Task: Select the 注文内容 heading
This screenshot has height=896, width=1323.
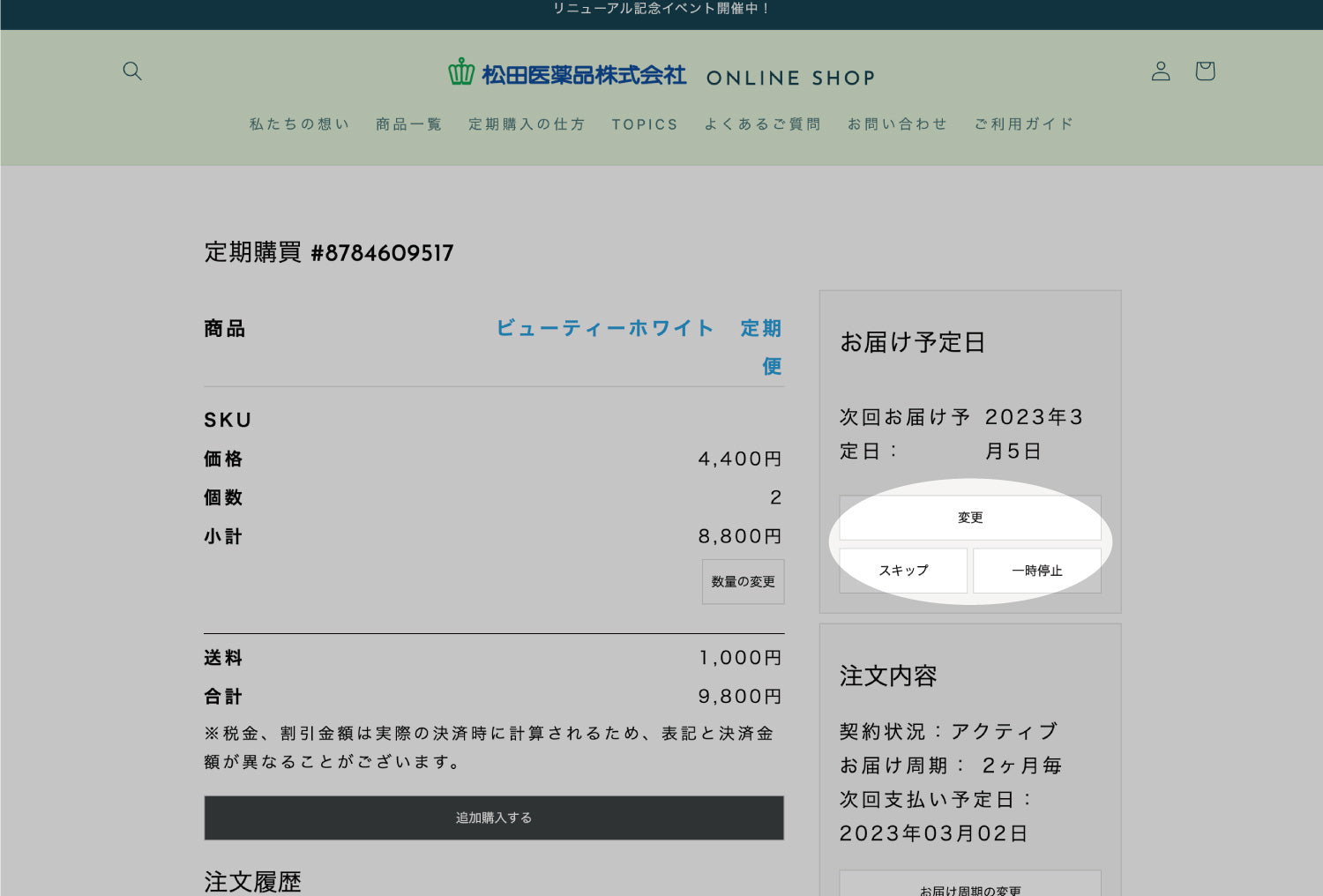Action: (888, 676)
